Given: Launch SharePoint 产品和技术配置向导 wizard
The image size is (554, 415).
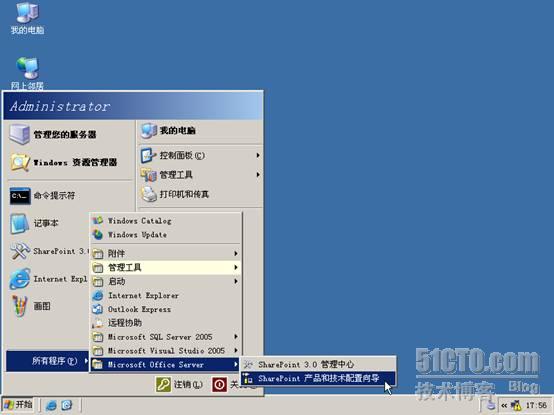Looking at the screenshot, I should coord(318,378).
